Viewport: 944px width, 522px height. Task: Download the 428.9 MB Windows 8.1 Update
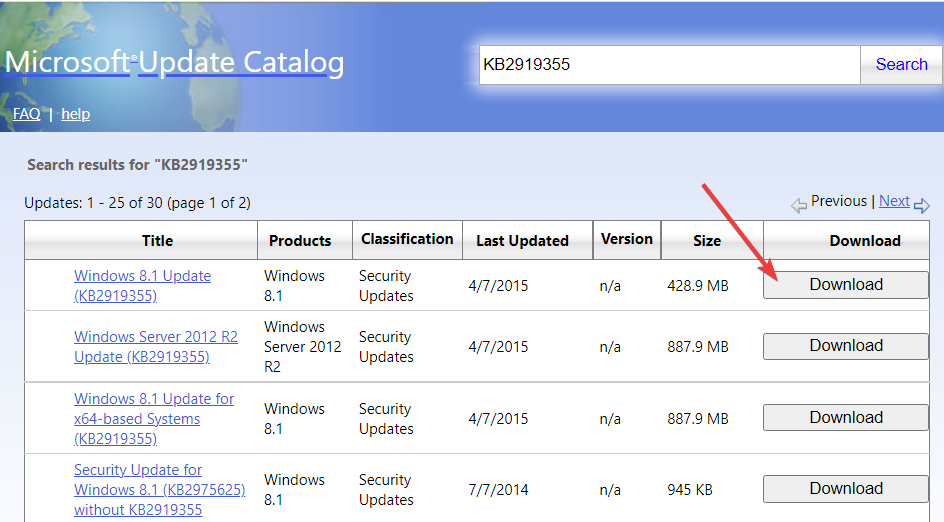click(846, 285)
